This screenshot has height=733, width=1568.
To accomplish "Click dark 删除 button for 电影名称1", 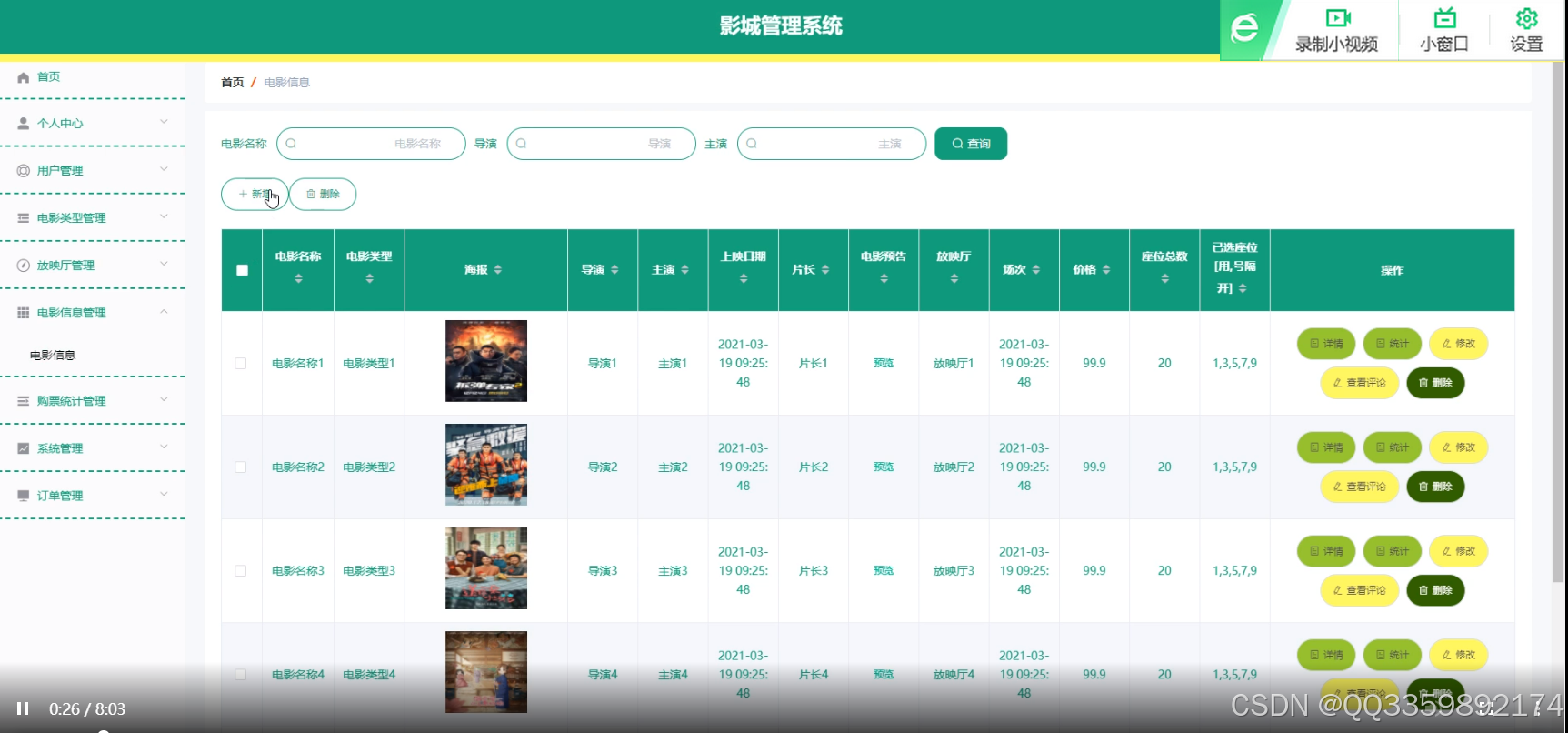I will pyautogui.click(x=1435, y=383).
